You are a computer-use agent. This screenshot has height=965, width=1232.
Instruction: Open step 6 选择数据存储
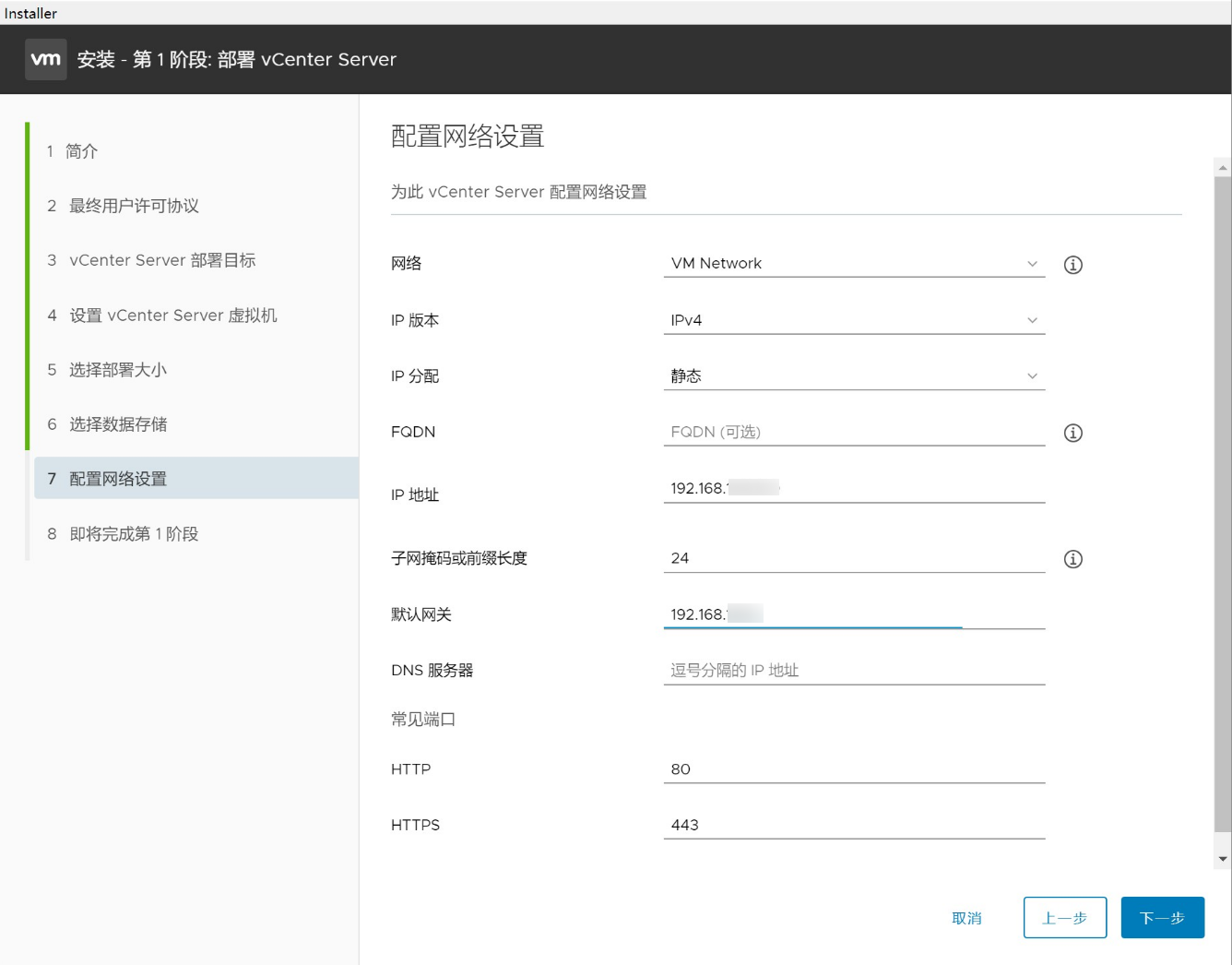pyautogui.click(x=118, y=424)
